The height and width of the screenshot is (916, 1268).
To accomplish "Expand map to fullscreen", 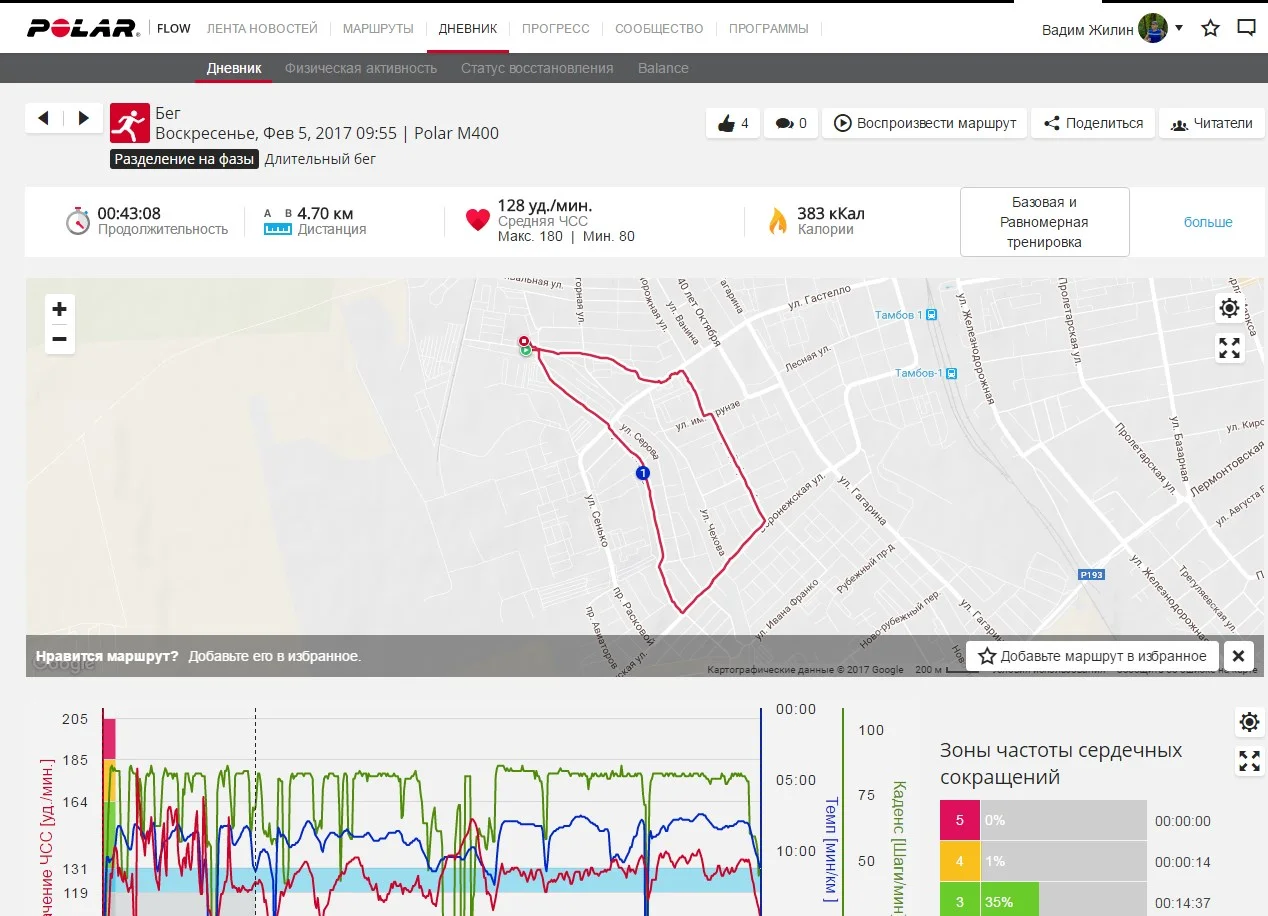I will click(1229, 348).
